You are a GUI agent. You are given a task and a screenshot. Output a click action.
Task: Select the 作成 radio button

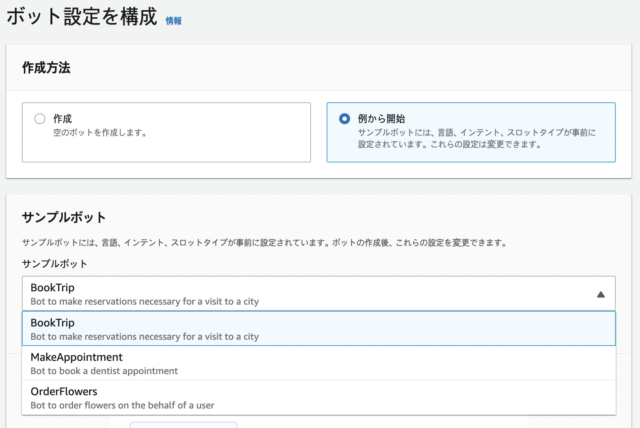40,119
